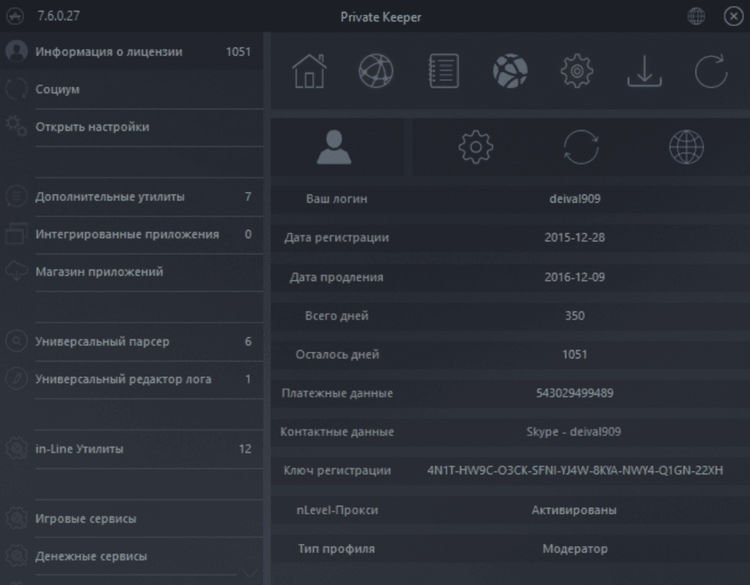Open the notebook log icon
Screen dimensions: 750x585
click(x=443, y=71)
